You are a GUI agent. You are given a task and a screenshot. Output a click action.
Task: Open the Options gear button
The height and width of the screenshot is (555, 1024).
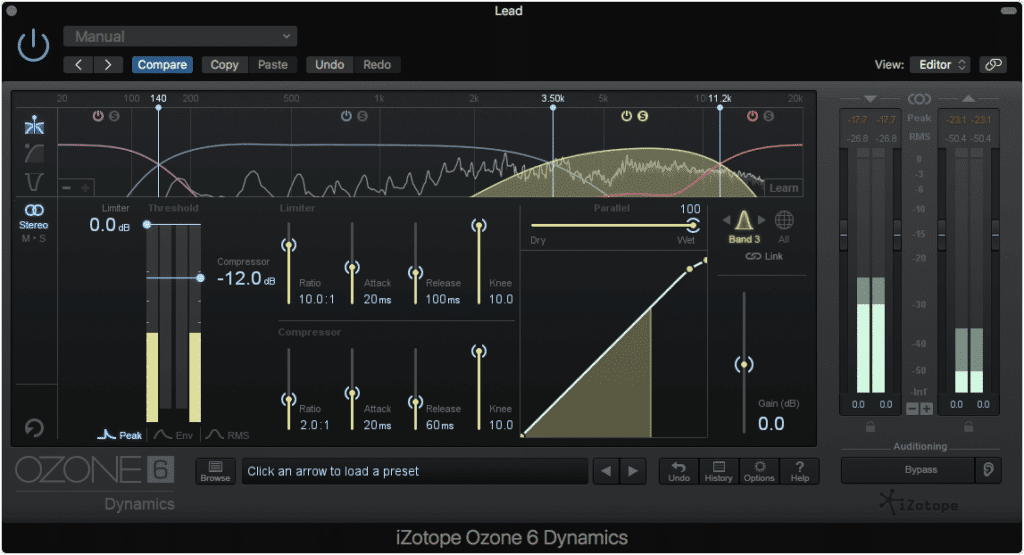point(759,471)
